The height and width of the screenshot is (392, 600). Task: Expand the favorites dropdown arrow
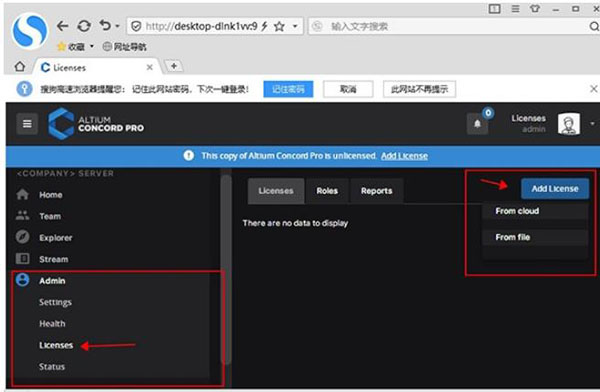92,47
